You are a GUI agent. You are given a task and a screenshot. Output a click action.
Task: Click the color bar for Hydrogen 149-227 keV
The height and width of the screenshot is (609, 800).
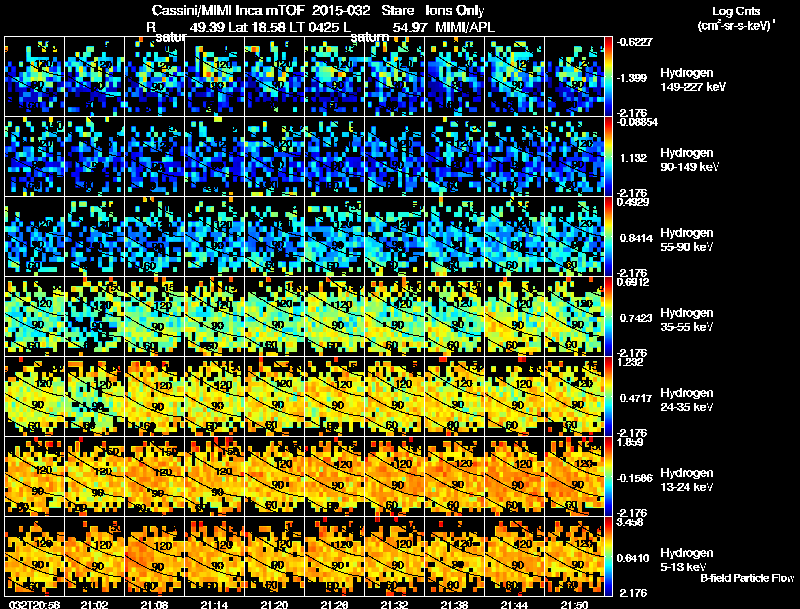608,77
